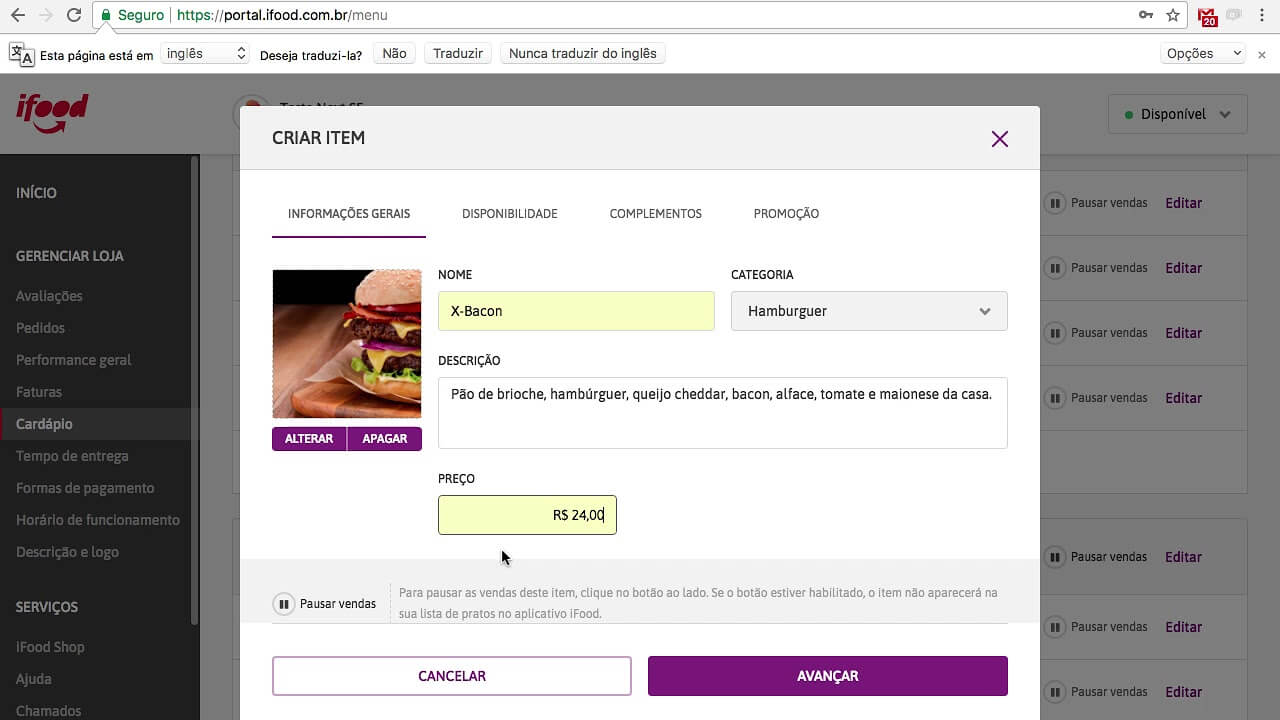Reload the page with refresh icon
This screenshot has height=720, width=1280.
(x=74, y=15)
